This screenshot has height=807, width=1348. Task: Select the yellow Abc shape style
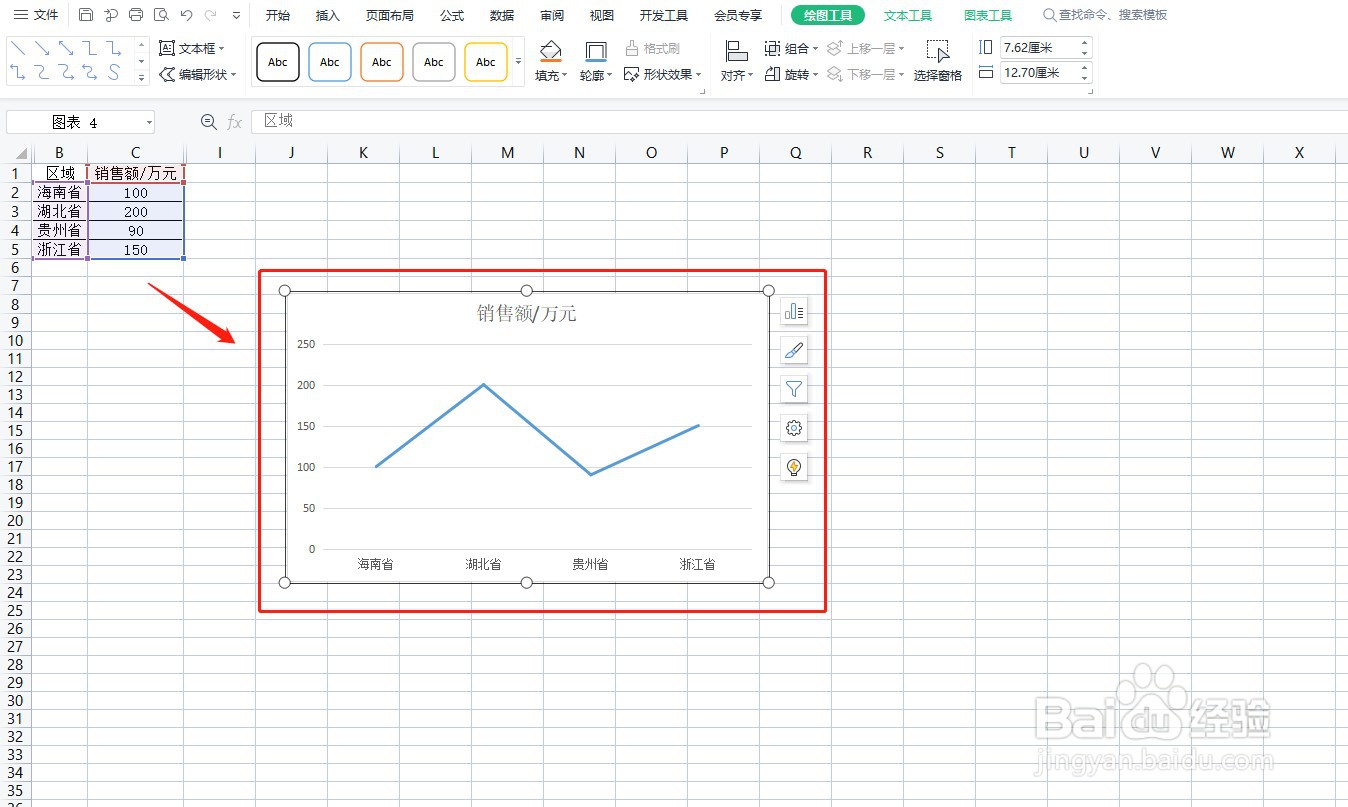coord(485,61)
